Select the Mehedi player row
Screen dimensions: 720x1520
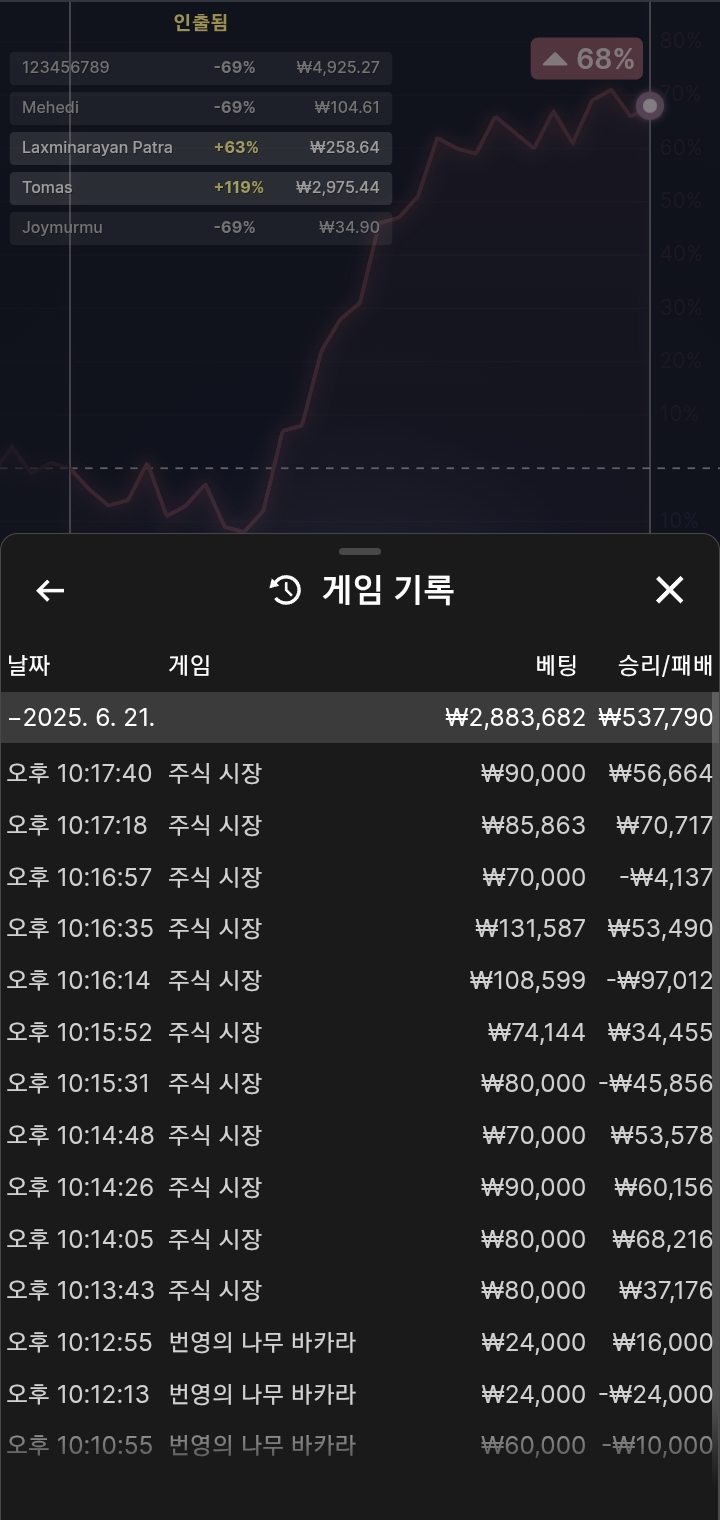click(x=201, y=108)
